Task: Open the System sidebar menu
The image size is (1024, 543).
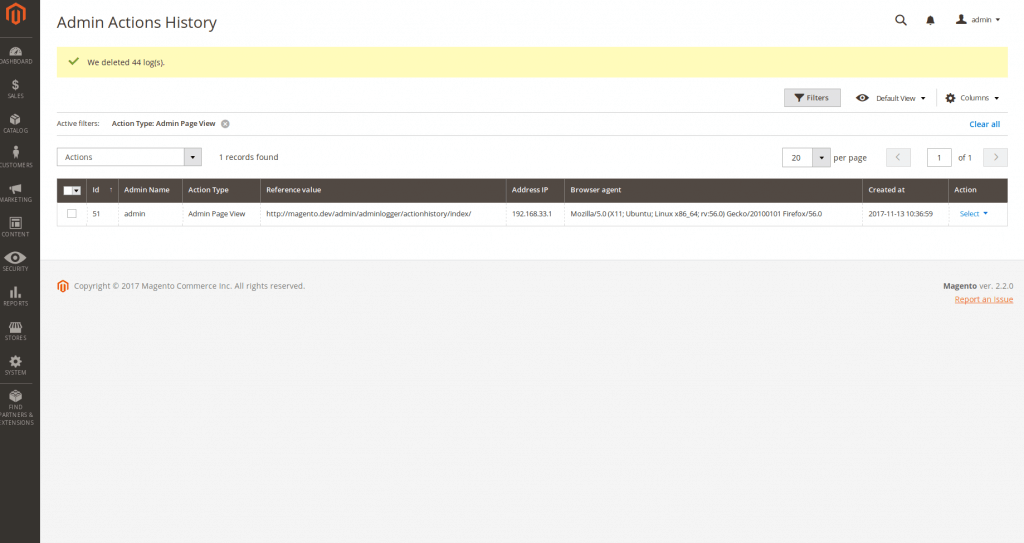Action: pos(17,364)
